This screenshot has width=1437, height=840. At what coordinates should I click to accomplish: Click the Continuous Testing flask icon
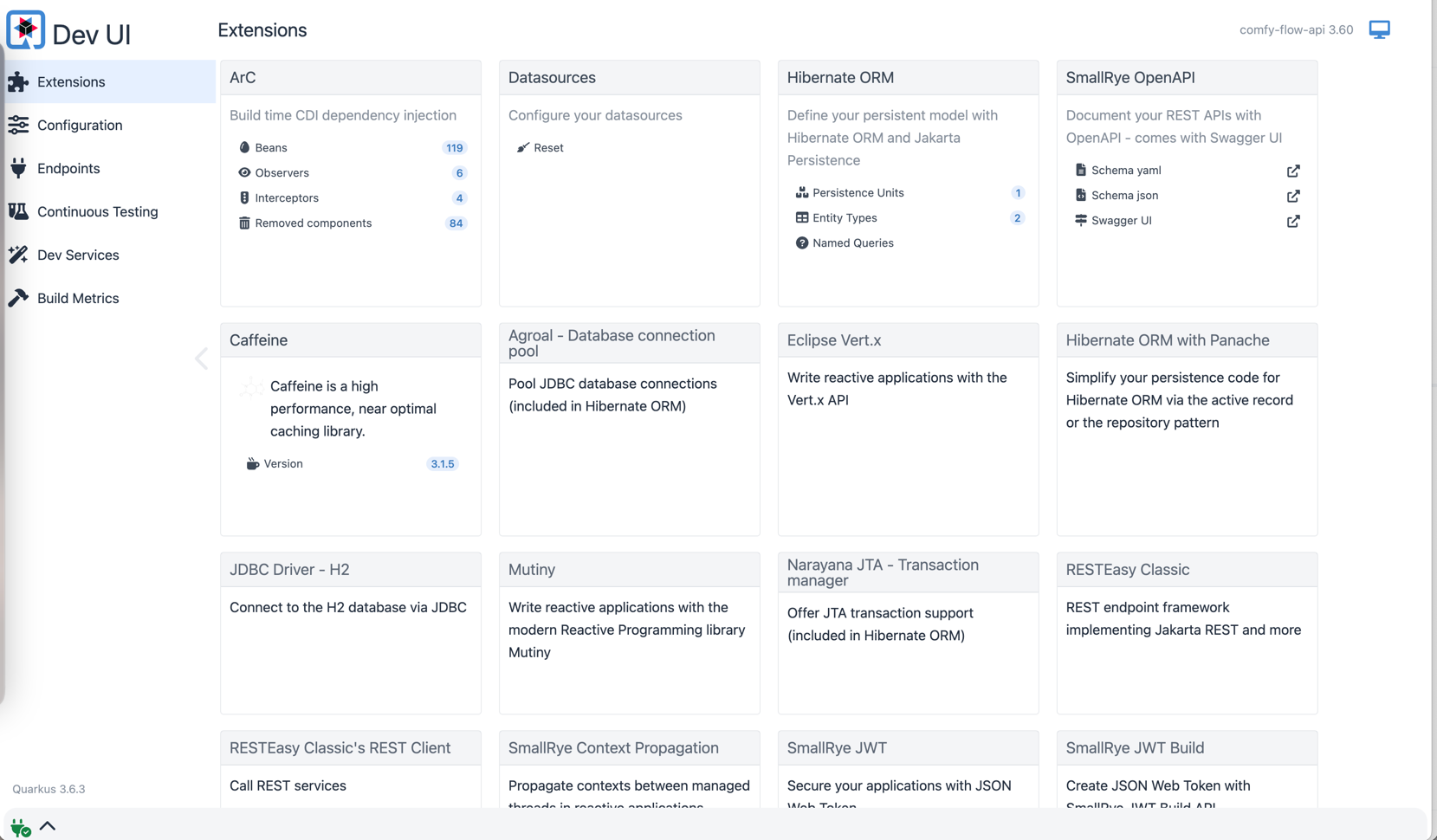(x=18, y=211)
